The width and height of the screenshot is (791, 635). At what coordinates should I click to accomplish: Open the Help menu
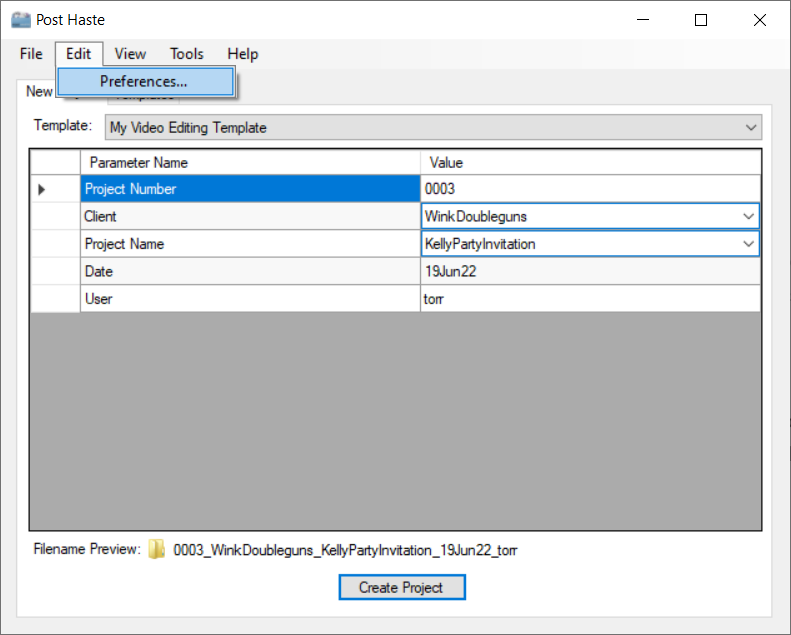coord(242,54)
